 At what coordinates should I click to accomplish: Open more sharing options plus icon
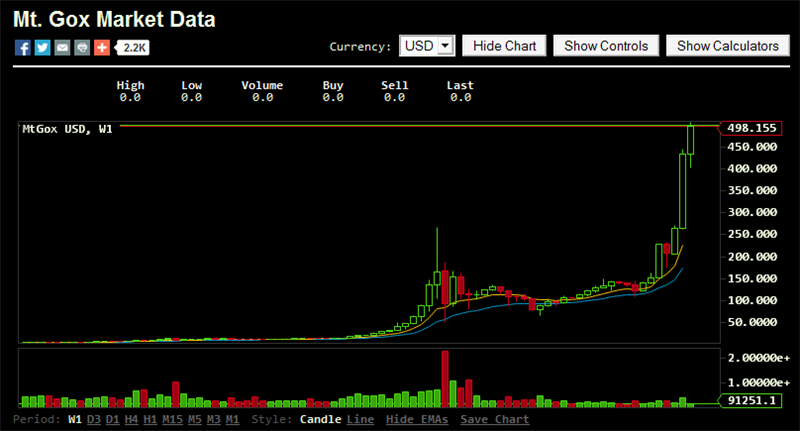(x=101, y=47)
